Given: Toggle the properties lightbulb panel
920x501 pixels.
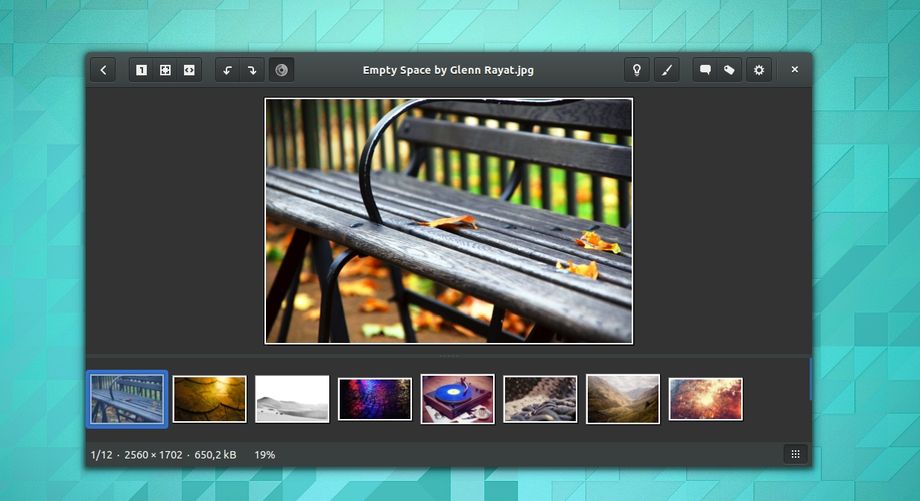Looking at the screenshot, I should 636,70.
